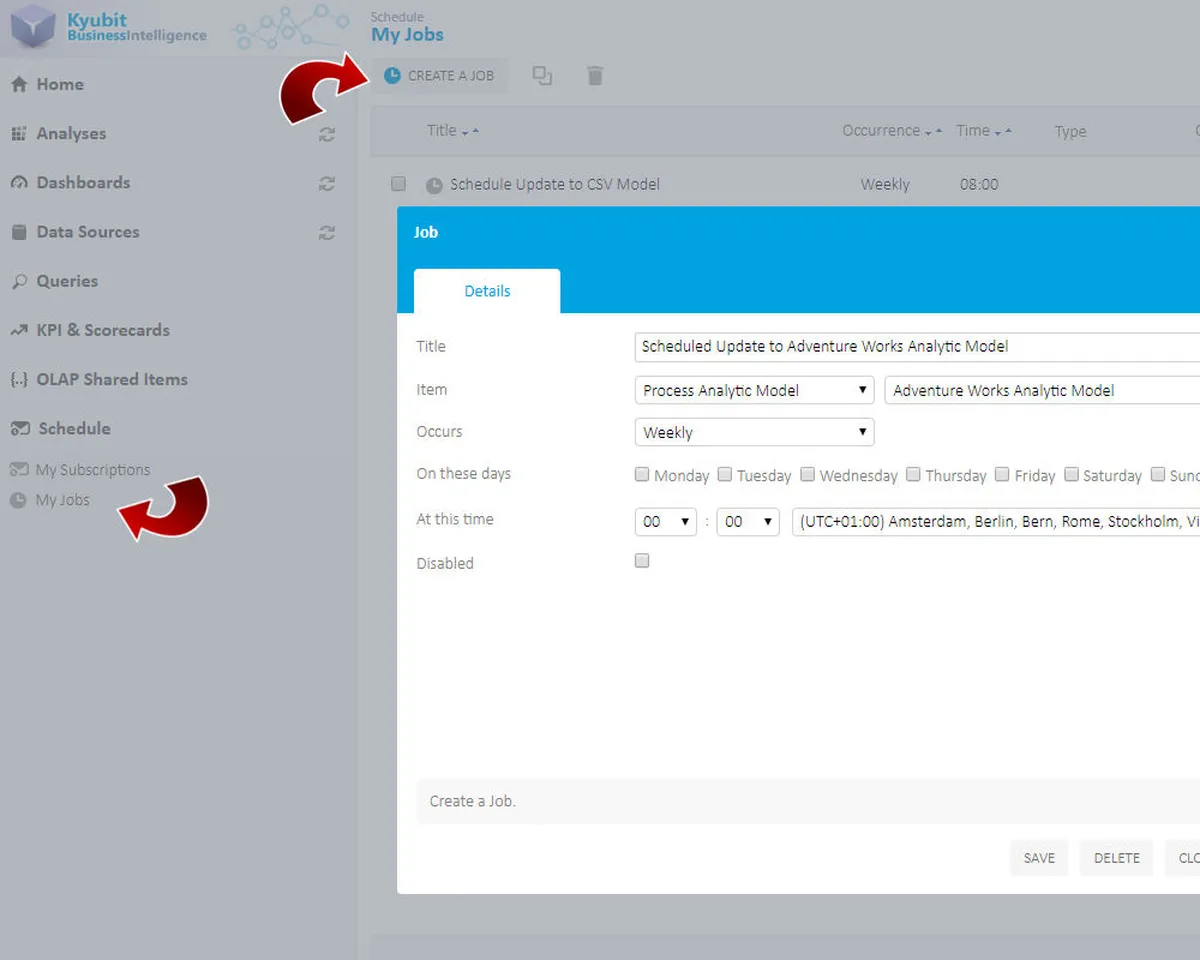Screen dimensions: 1200x960
Task: Check the Saturday checkbox
Action: pyautogui.click(x=1072, y=475)
